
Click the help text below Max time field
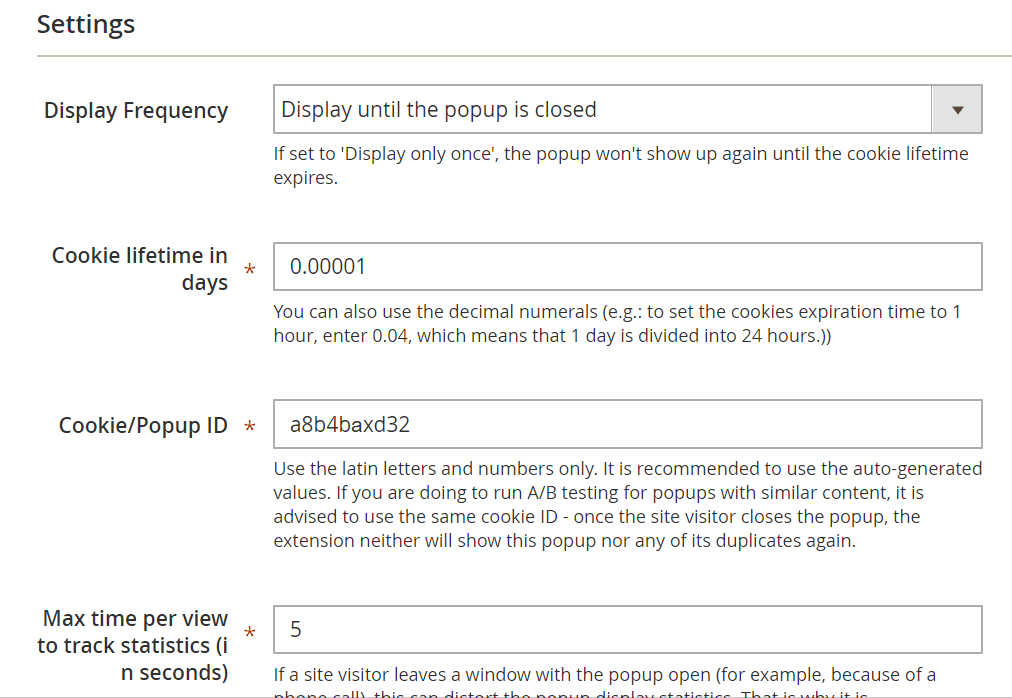pyautogui.click(x=604, y=676)
